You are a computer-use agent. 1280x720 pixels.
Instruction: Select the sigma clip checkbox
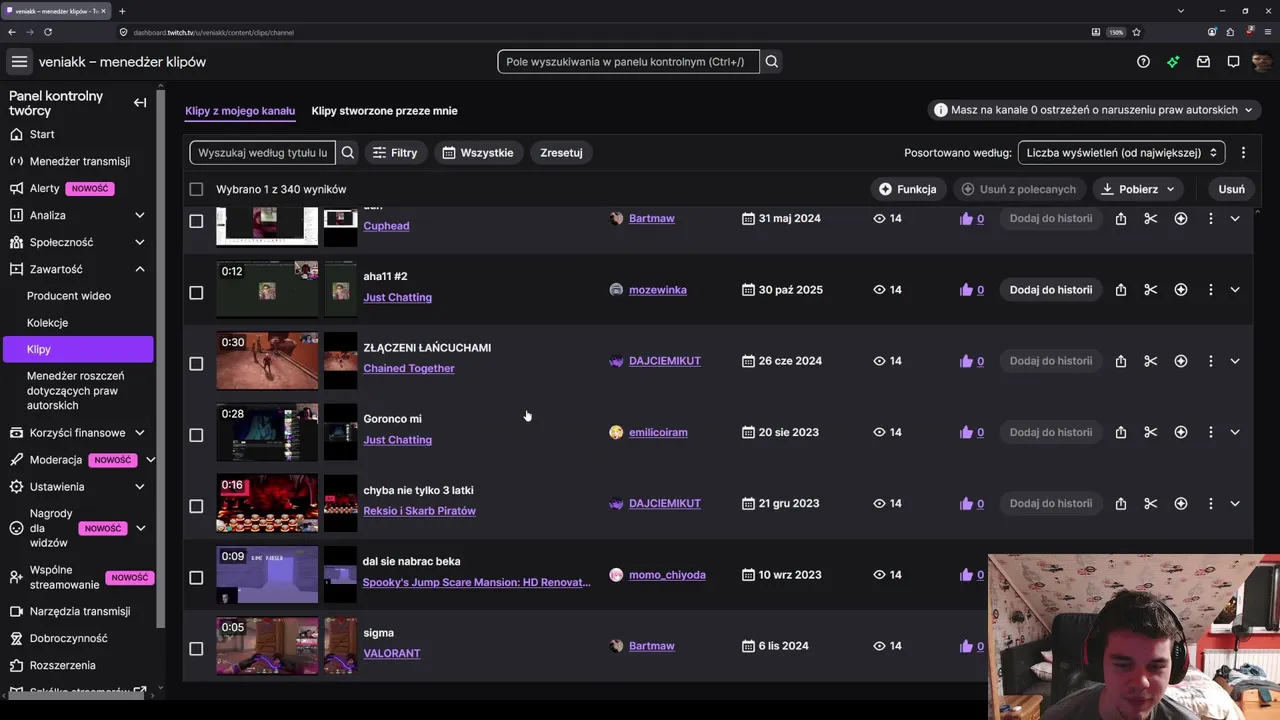click(x=196, y=648)
